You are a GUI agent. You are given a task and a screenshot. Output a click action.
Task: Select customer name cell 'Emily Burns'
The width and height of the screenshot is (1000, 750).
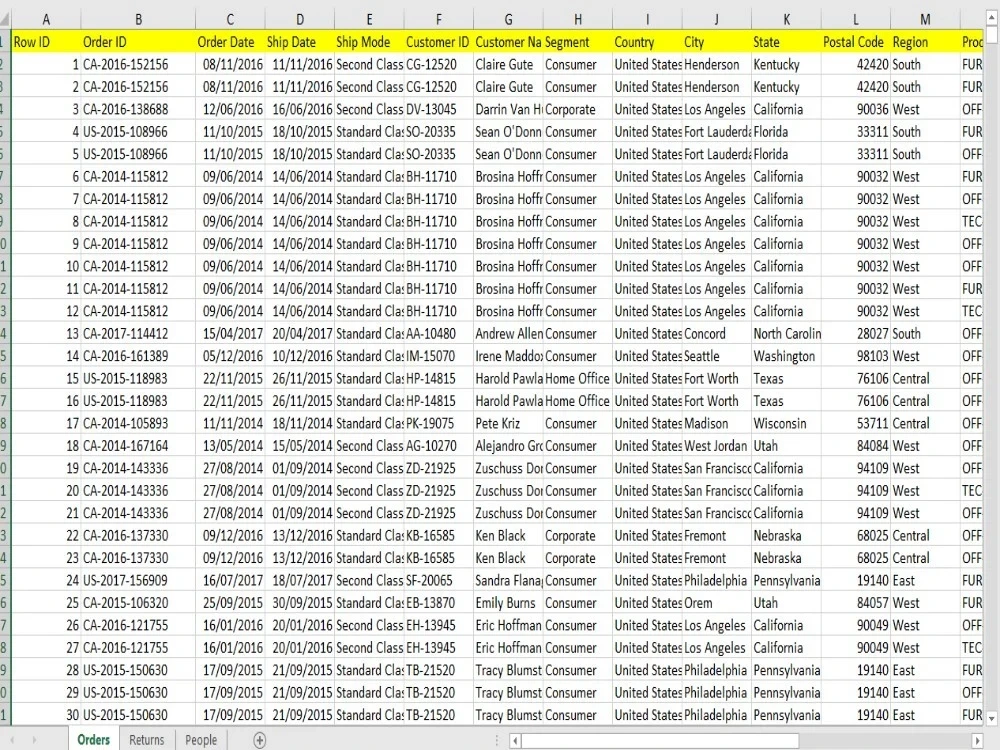508,603
